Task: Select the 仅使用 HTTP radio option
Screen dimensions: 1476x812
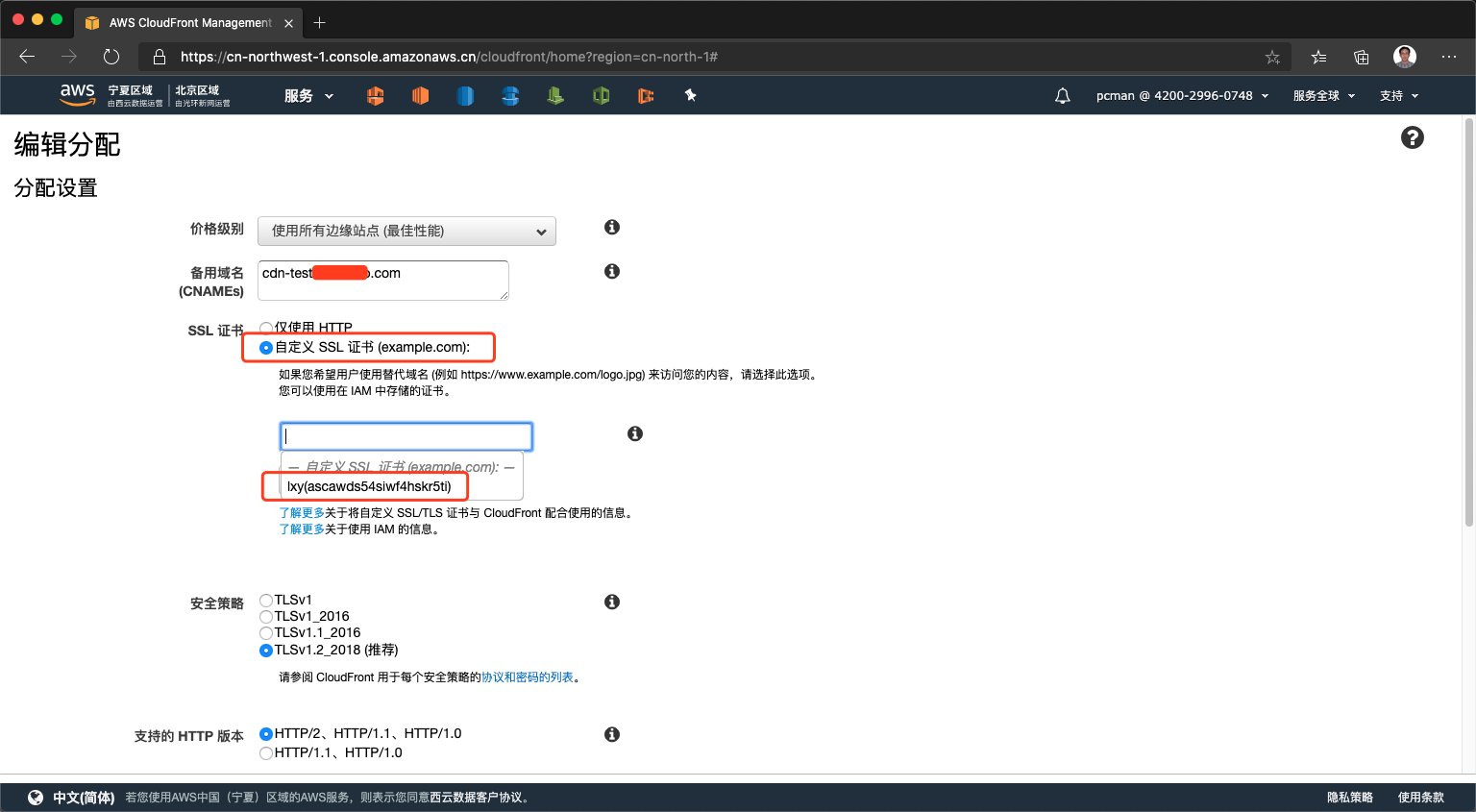Action: 266,329
